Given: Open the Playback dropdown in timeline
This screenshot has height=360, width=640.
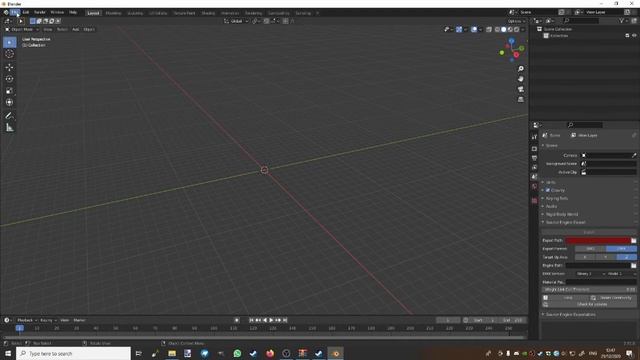Looking at the screenshot, I should click(x=27, y=320).
